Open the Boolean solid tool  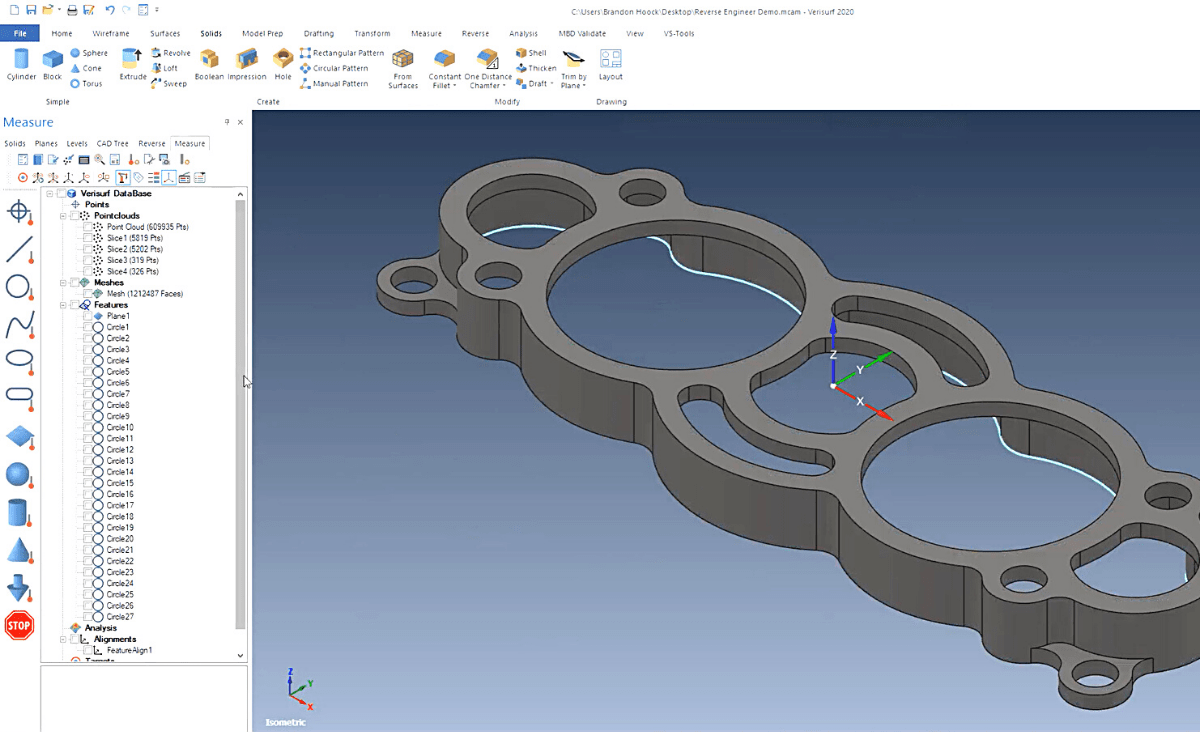pos(209,65)
